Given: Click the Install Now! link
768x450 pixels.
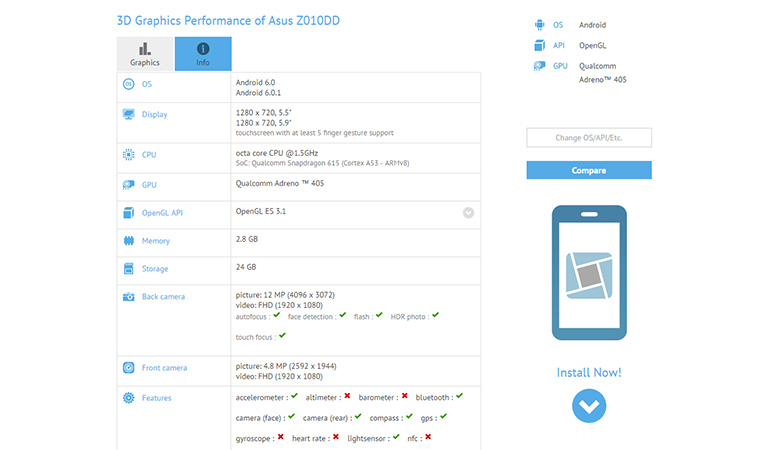Looking at the screenshot, I should pyautogui.click(x=589, y=373).
